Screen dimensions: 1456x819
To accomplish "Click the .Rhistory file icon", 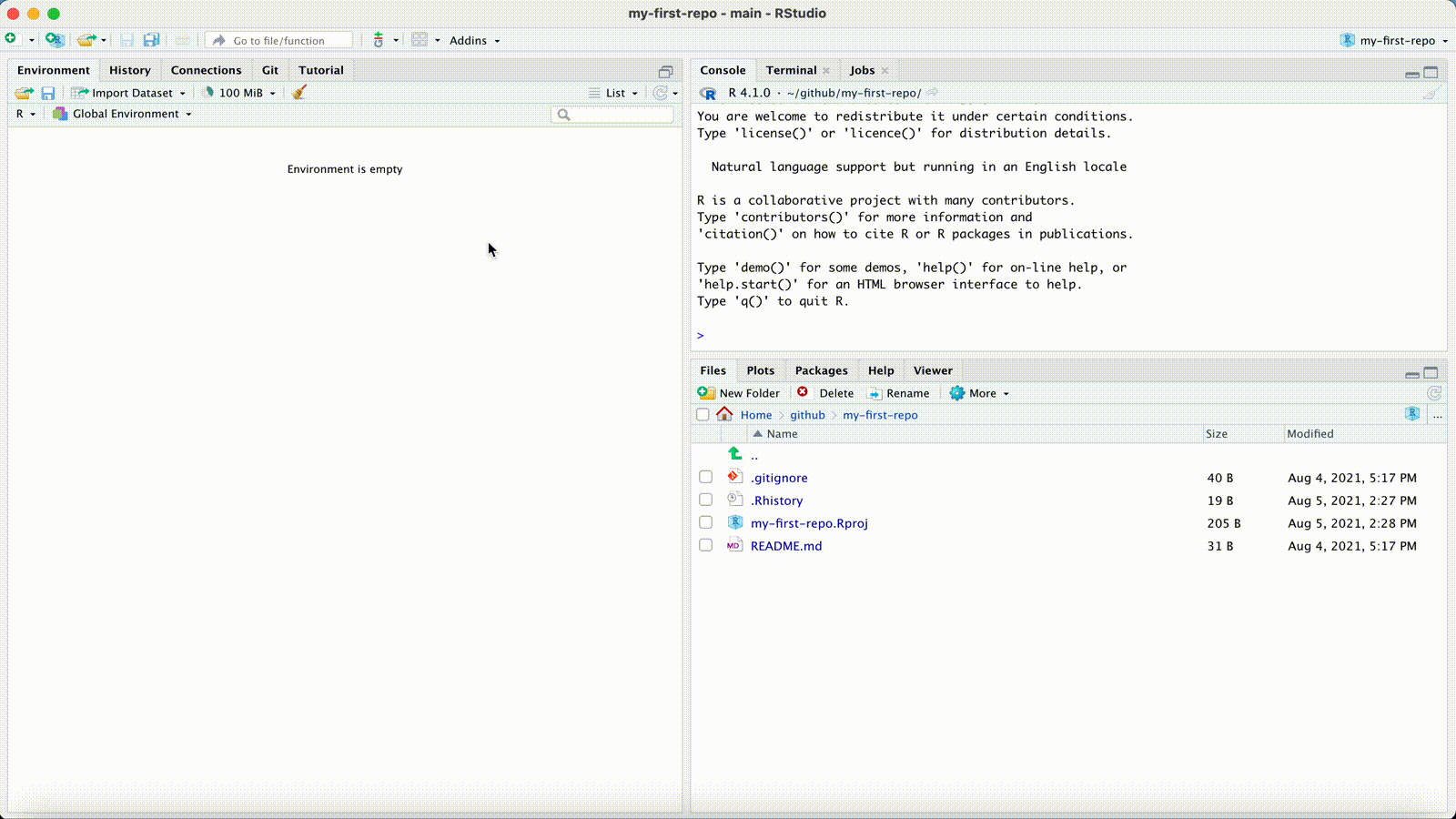I will tap(734, 500).
